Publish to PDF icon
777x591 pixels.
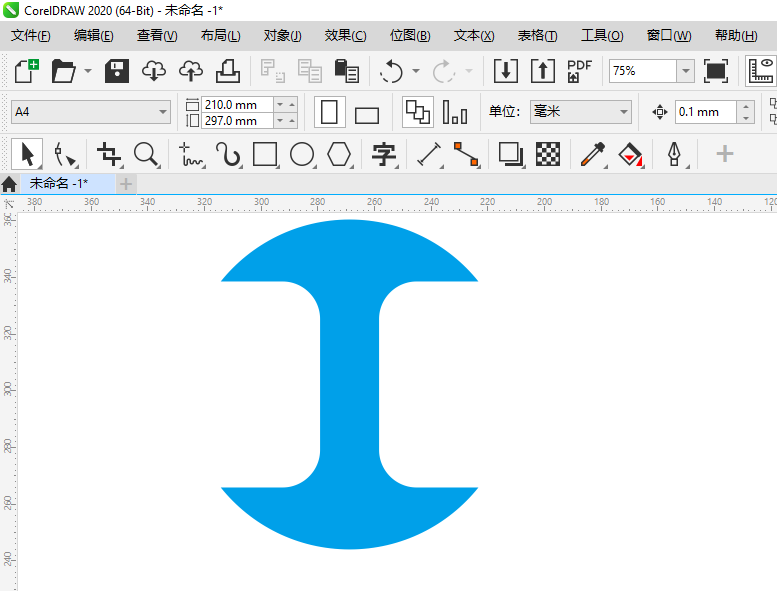(579, 71)
